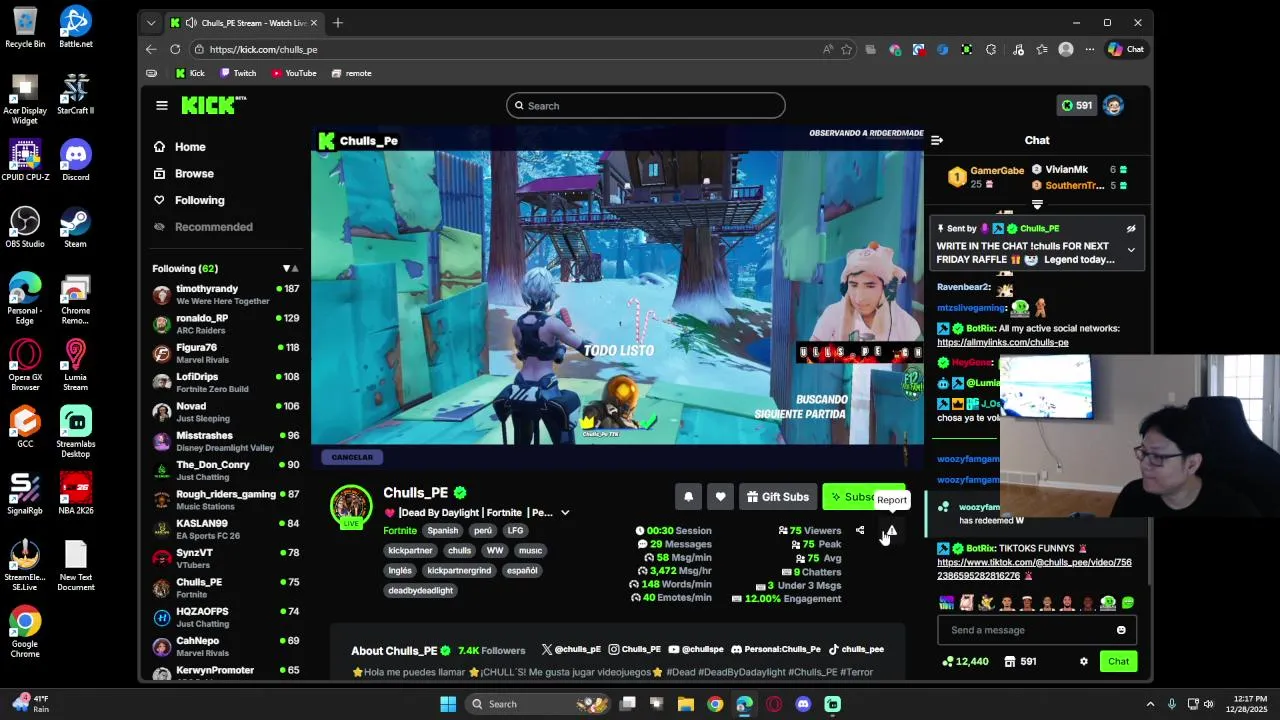
Task: Favorite this page with star icon
Action: [847, 49]
